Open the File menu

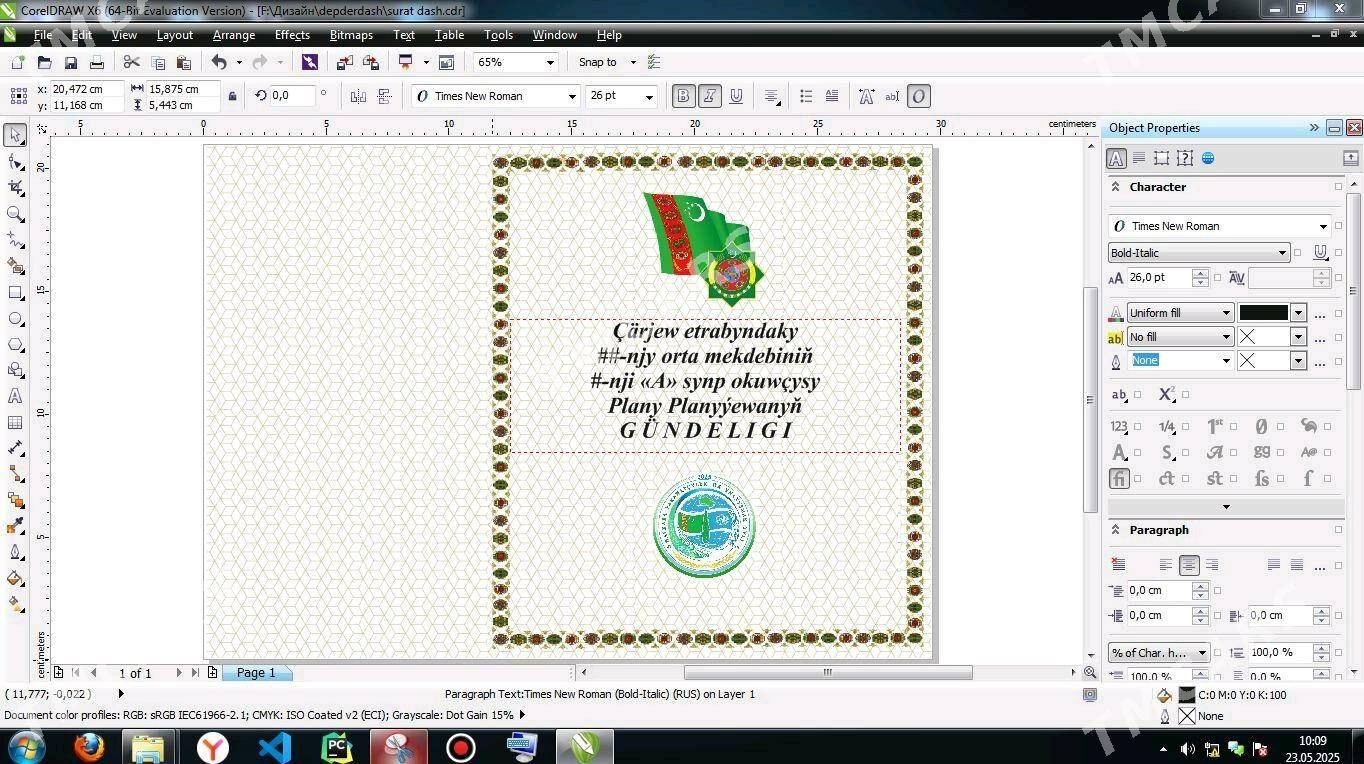[43, 34]
